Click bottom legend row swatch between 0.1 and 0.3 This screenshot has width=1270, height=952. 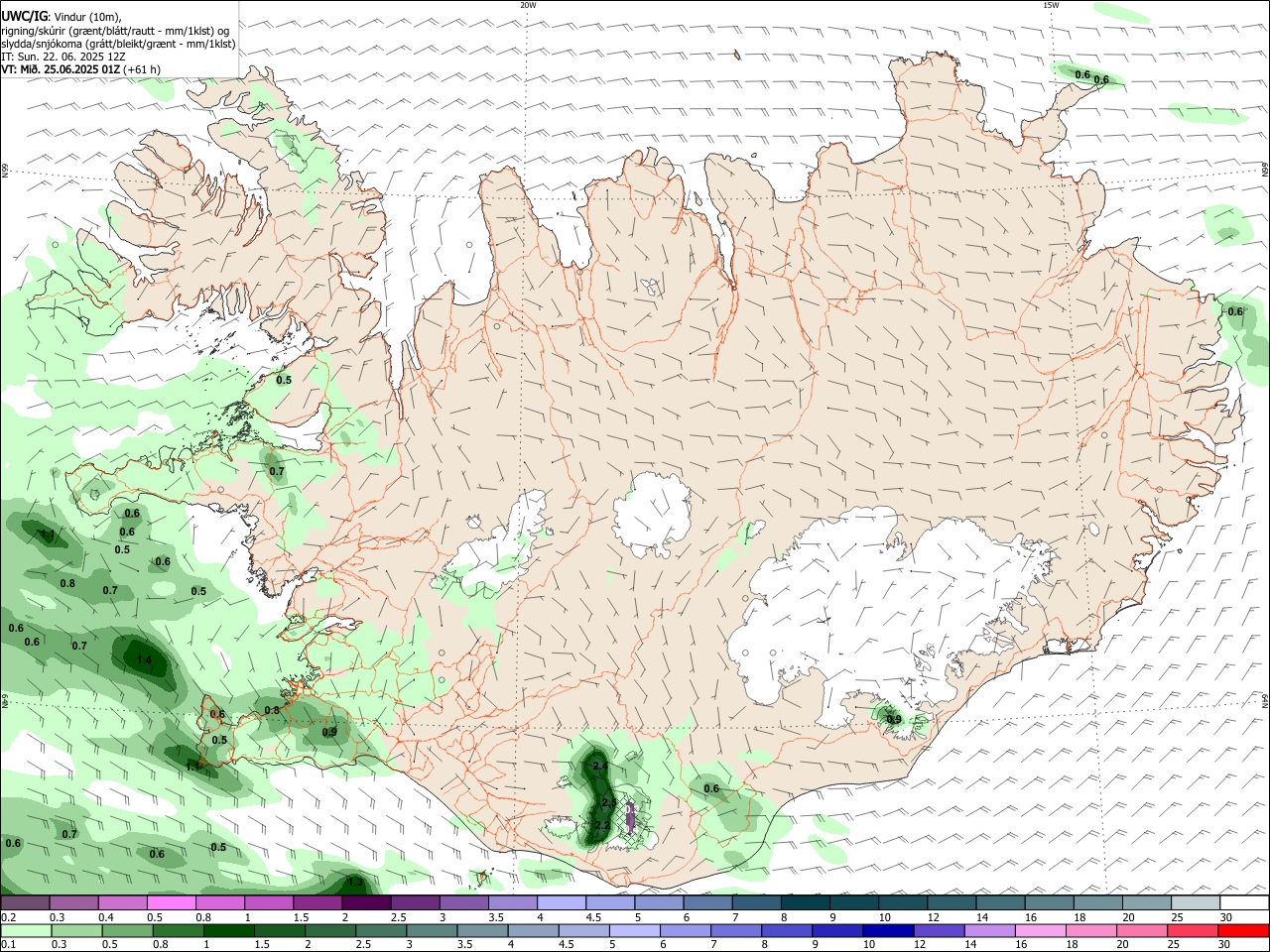point(26,931)
